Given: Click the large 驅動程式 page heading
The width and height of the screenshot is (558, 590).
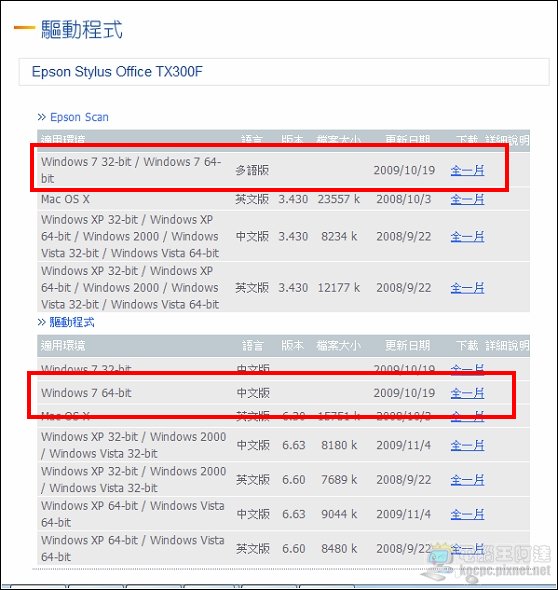Looking at the screenshot, I should tap(82, 29).
